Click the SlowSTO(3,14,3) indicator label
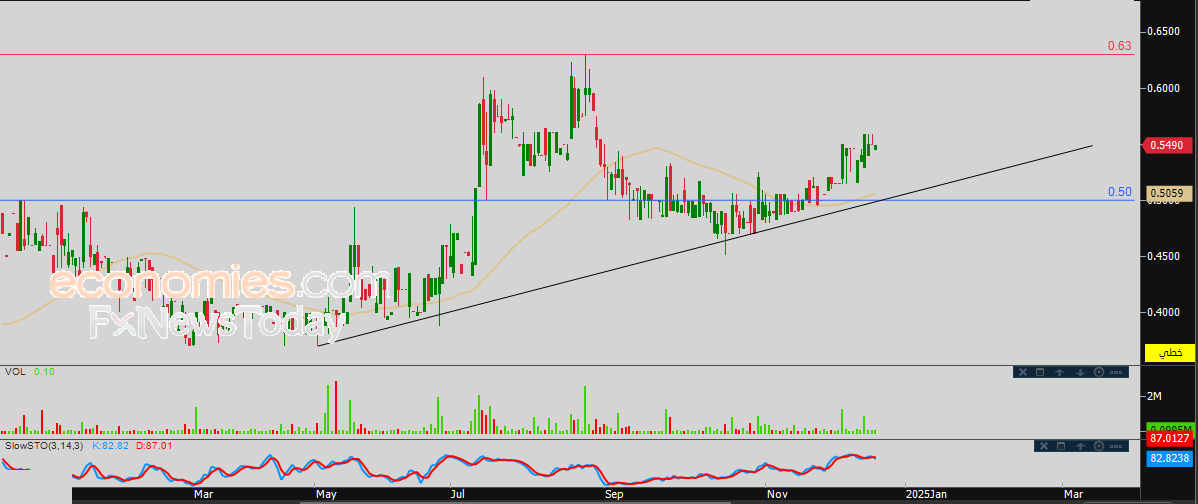1198x504 pixels. pos(45,444)
